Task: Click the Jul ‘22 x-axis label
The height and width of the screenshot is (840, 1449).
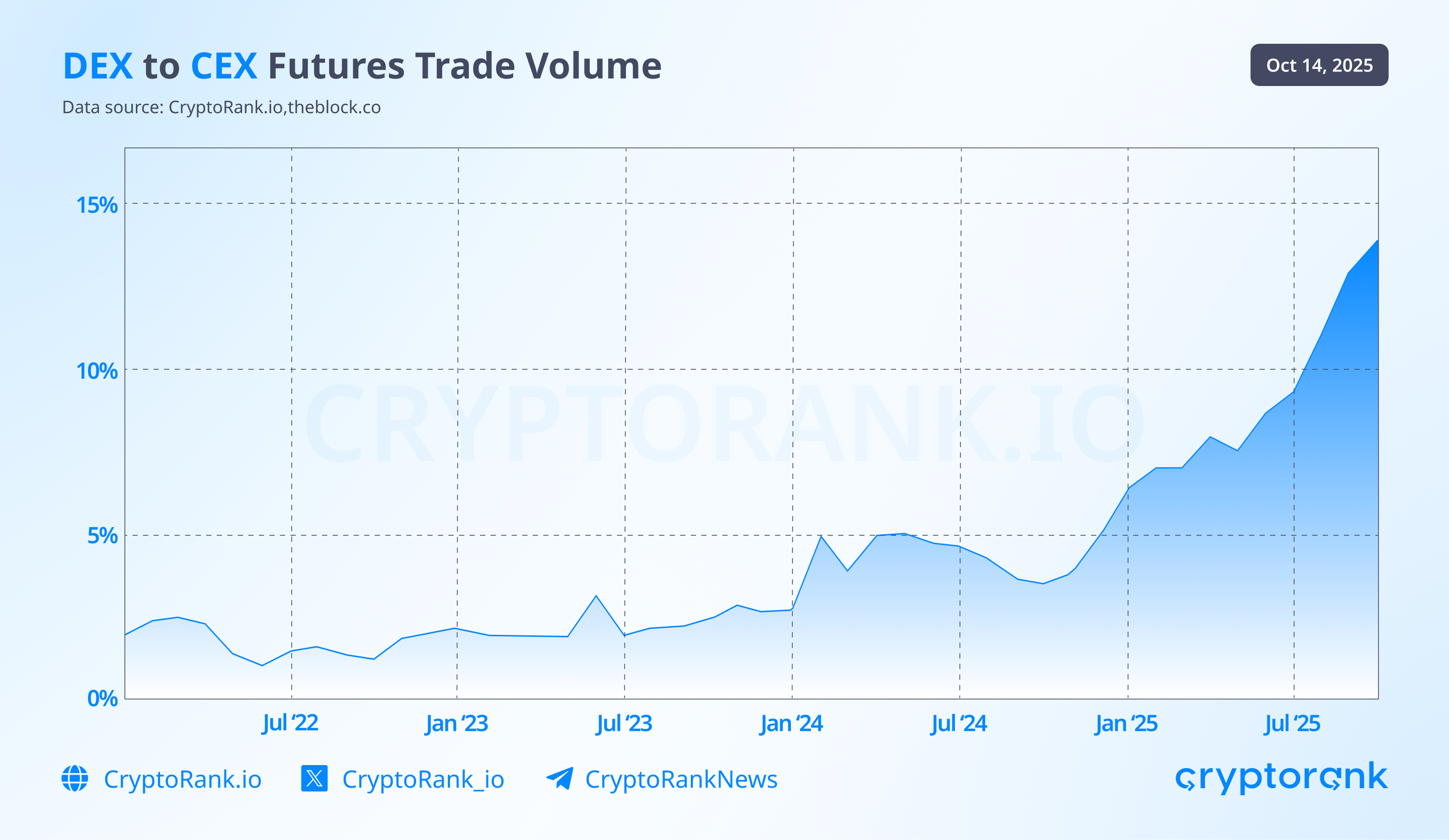Action: [290, 723]
